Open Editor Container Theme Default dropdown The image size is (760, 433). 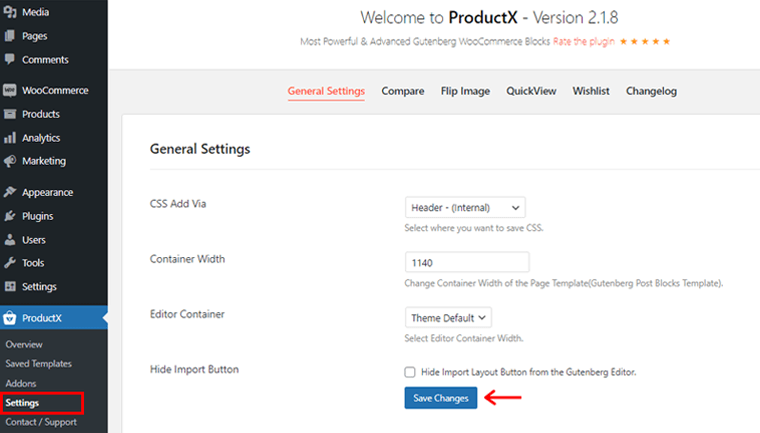click(448, 318)
